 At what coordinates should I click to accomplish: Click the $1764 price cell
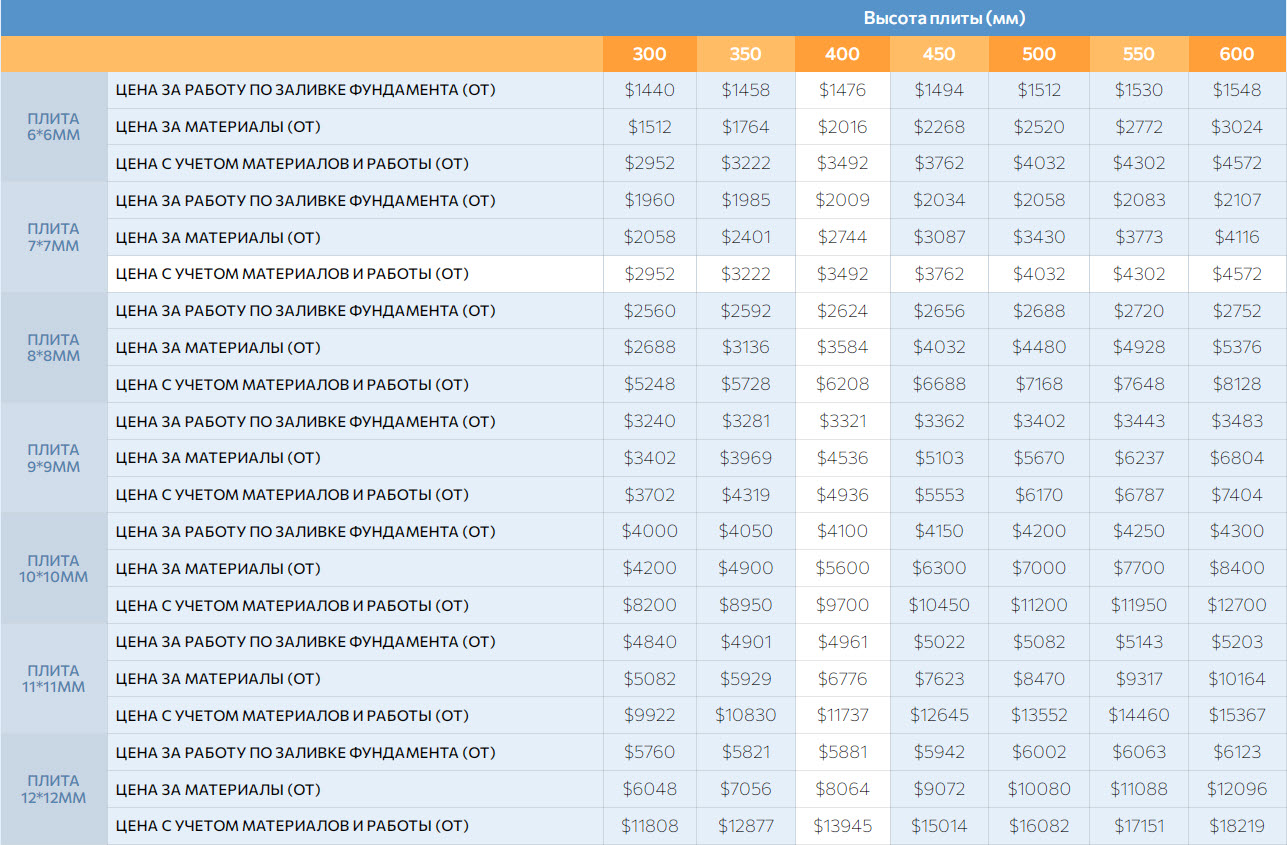pyautogui.click(x=746, y=127)
